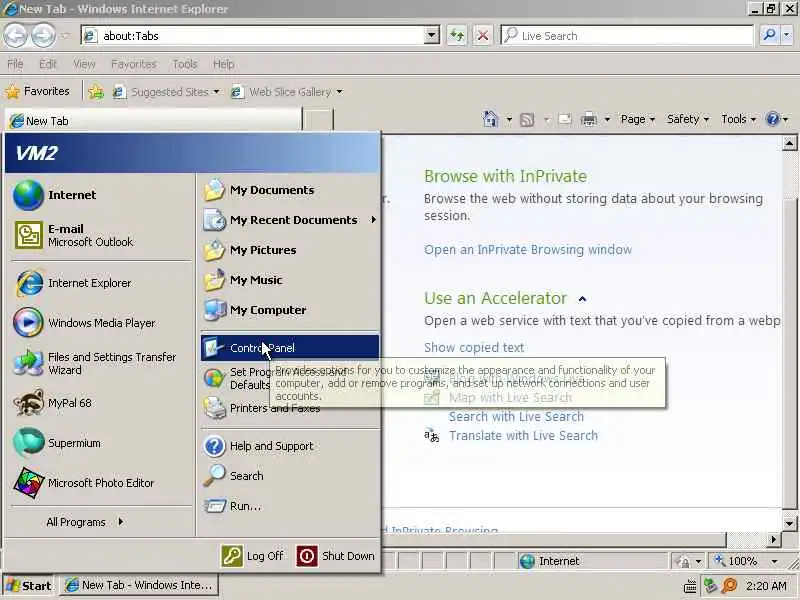Select New Tab taskbar window button

tap(139, 585)
